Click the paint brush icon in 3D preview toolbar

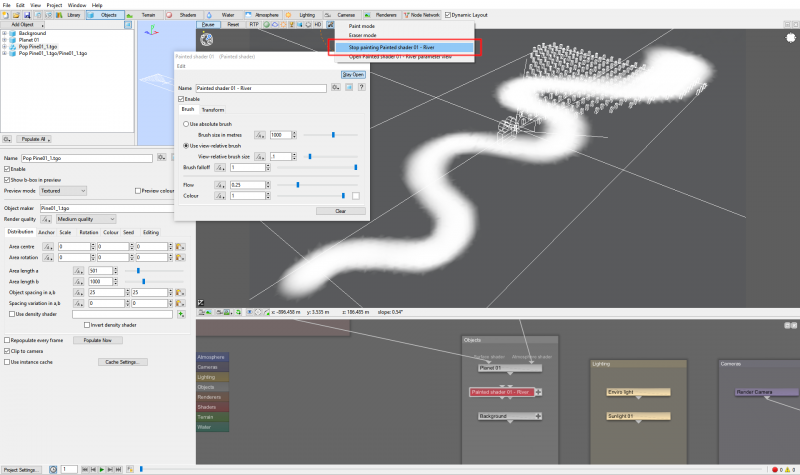(x=330, y=24)
